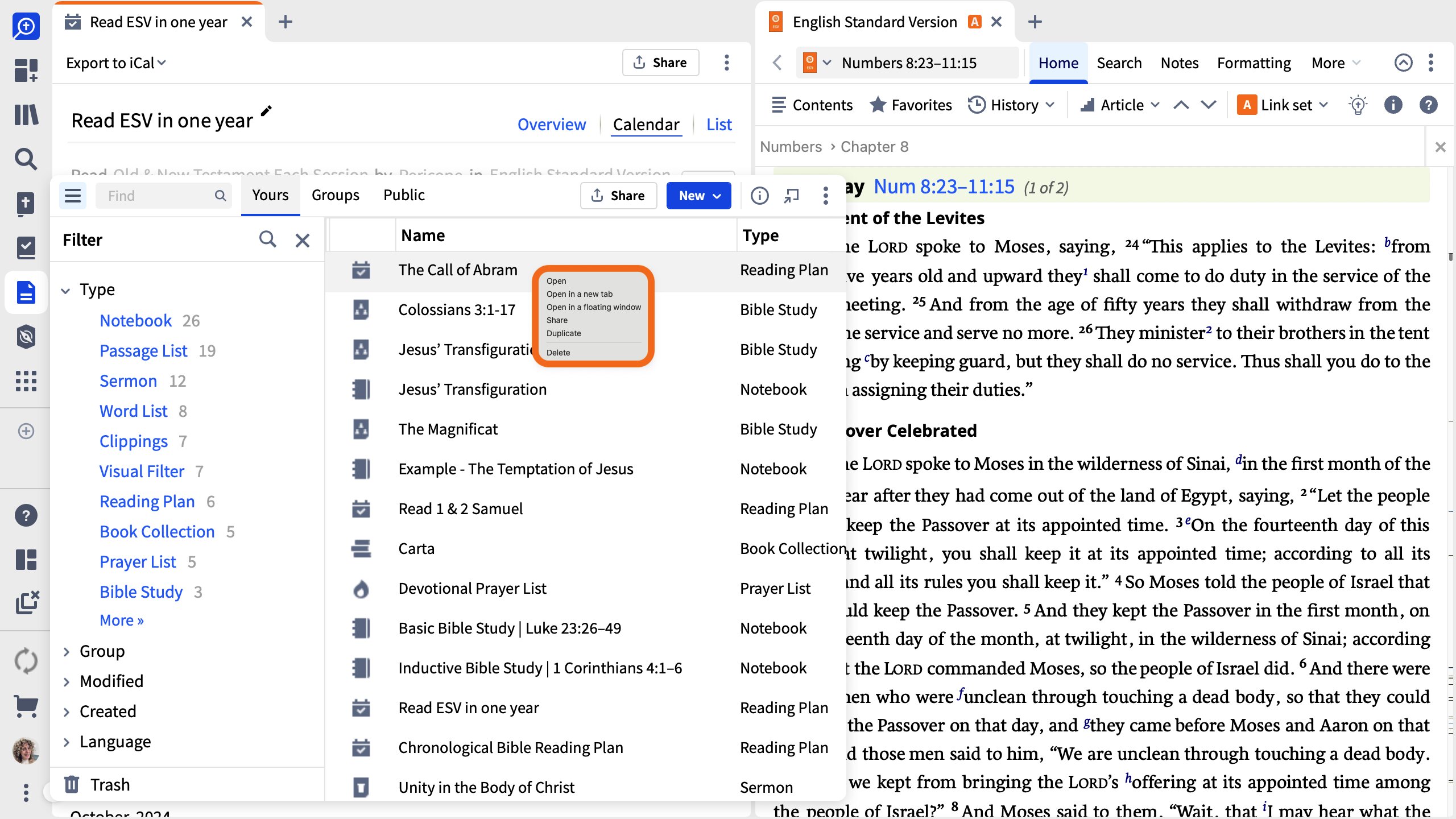Open the History dropdown in ESV toolbar
Screen dimensions: 1456x819
tap(1011, 105)
